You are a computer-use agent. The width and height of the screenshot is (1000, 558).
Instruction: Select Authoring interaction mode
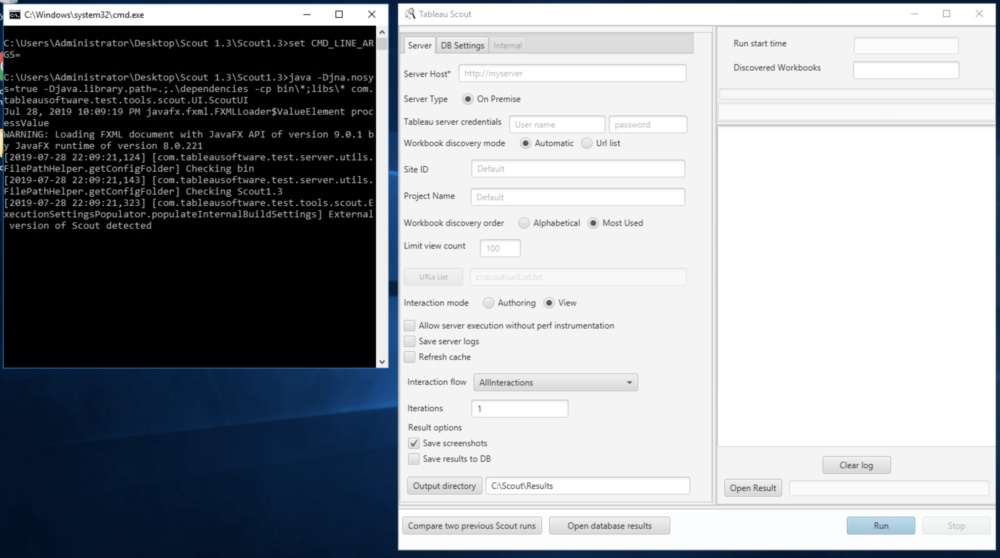coord(489,303)
